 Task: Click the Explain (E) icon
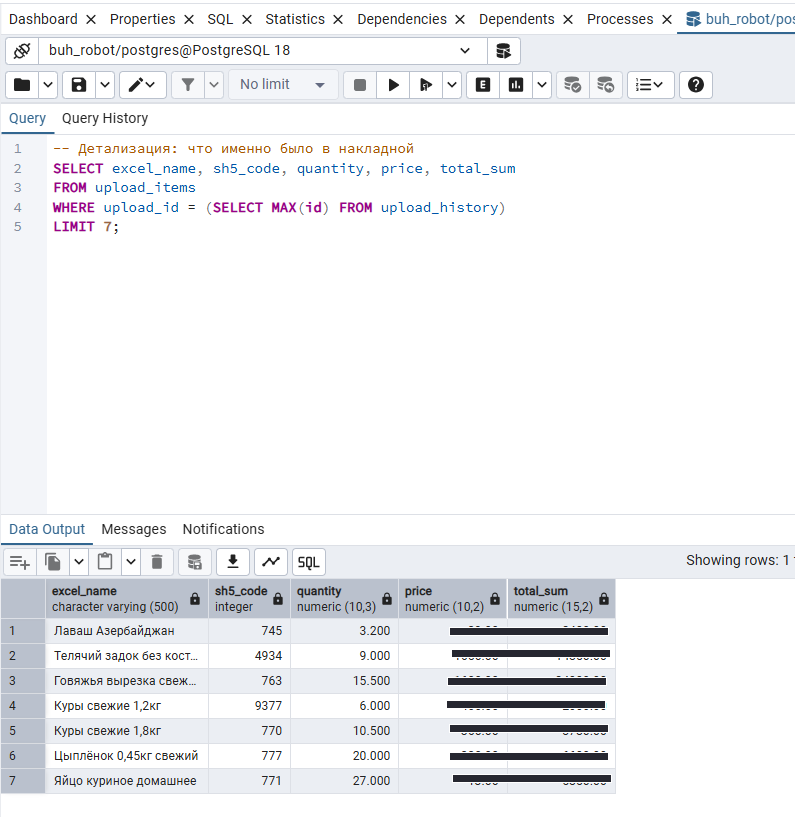(x=483, y=85)
